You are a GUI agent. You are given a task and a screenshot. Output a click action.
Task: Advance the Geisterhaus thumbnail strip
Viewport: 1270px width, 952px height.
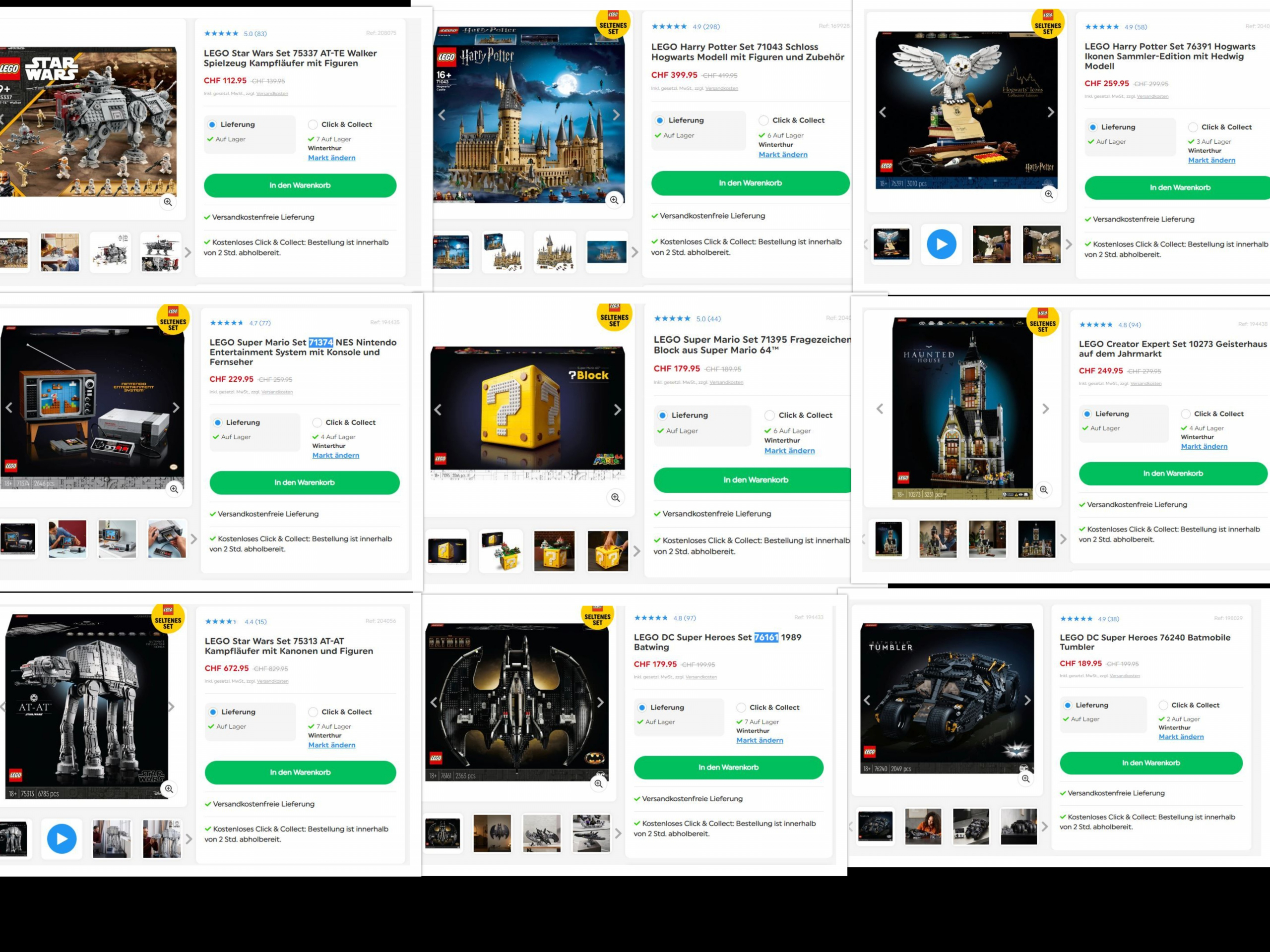[1063, 539]
